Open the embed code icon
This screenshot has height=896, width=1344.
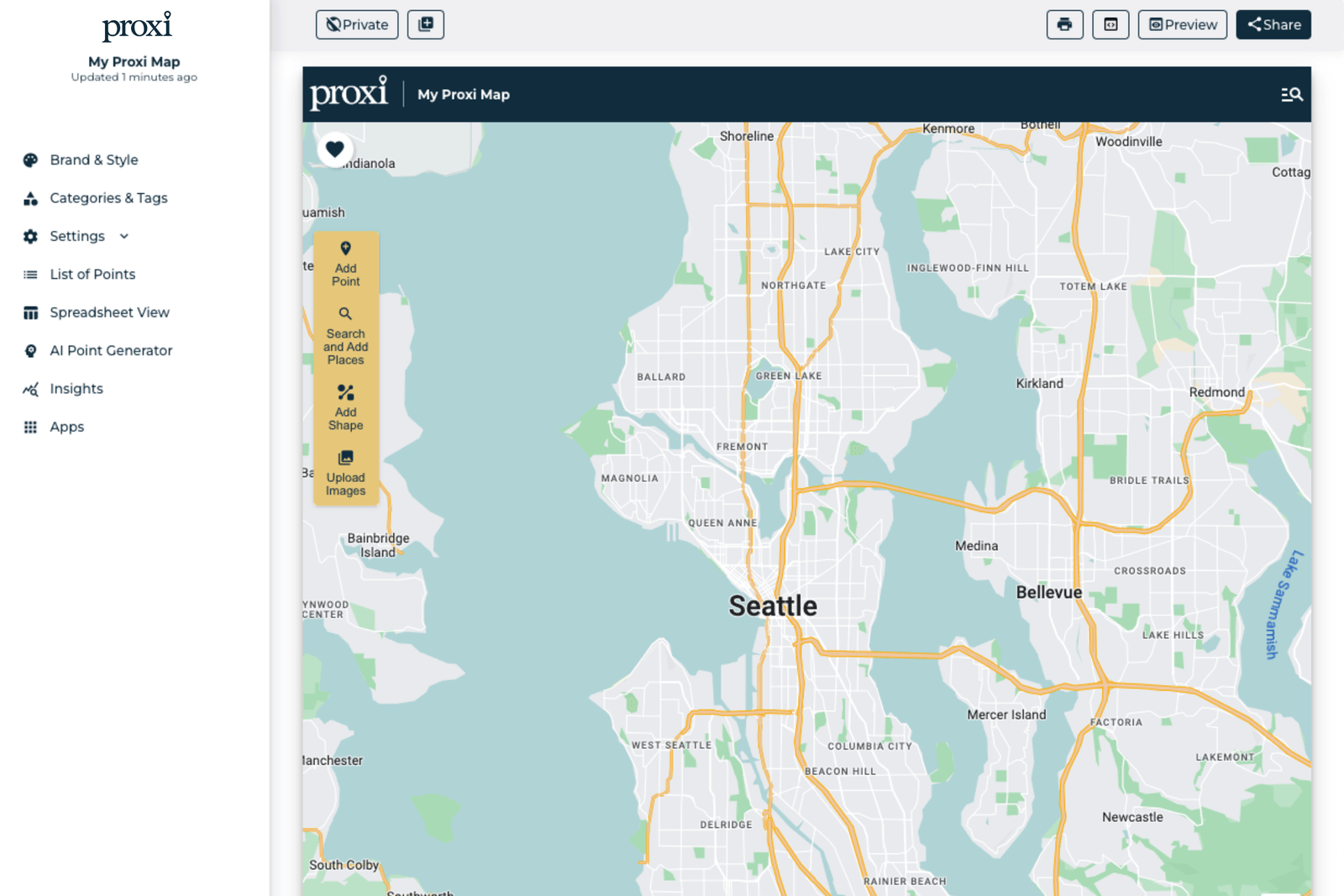click(1110, 24)
